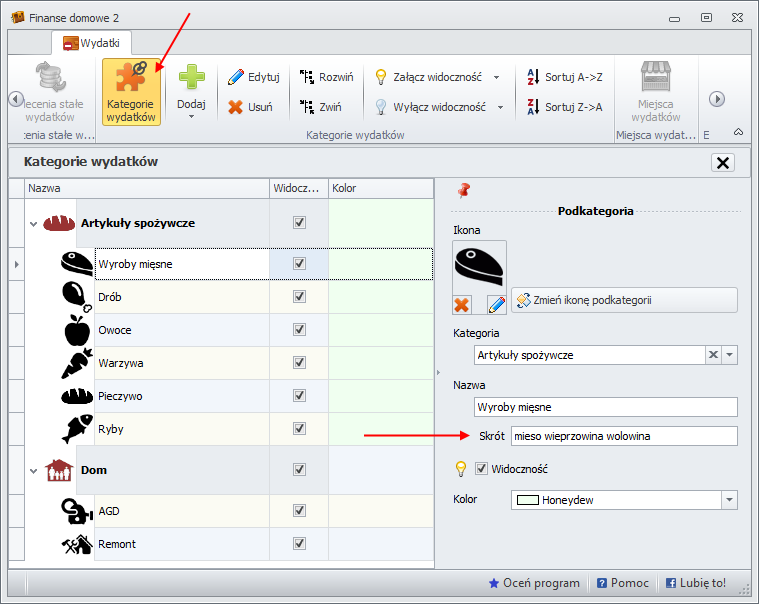Open the Załącz widoczność dropdown arrow
759x604 pixels.
(497, 77)
